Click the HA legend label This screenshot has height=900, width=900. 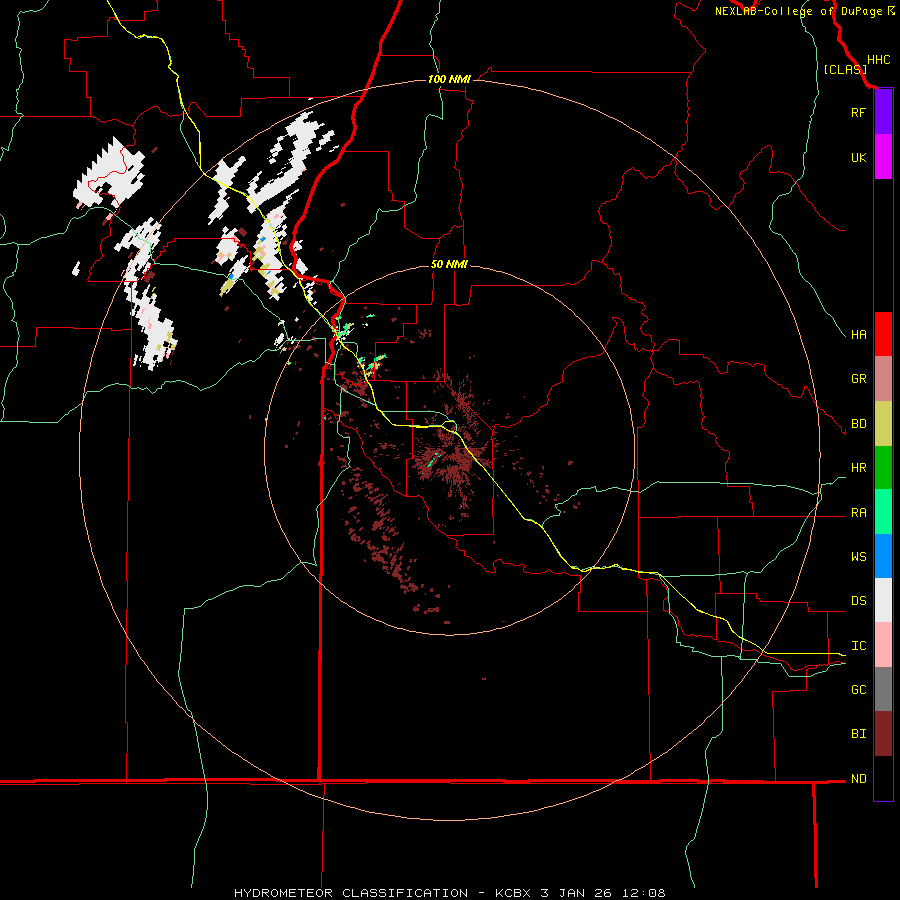pos(858,335)
